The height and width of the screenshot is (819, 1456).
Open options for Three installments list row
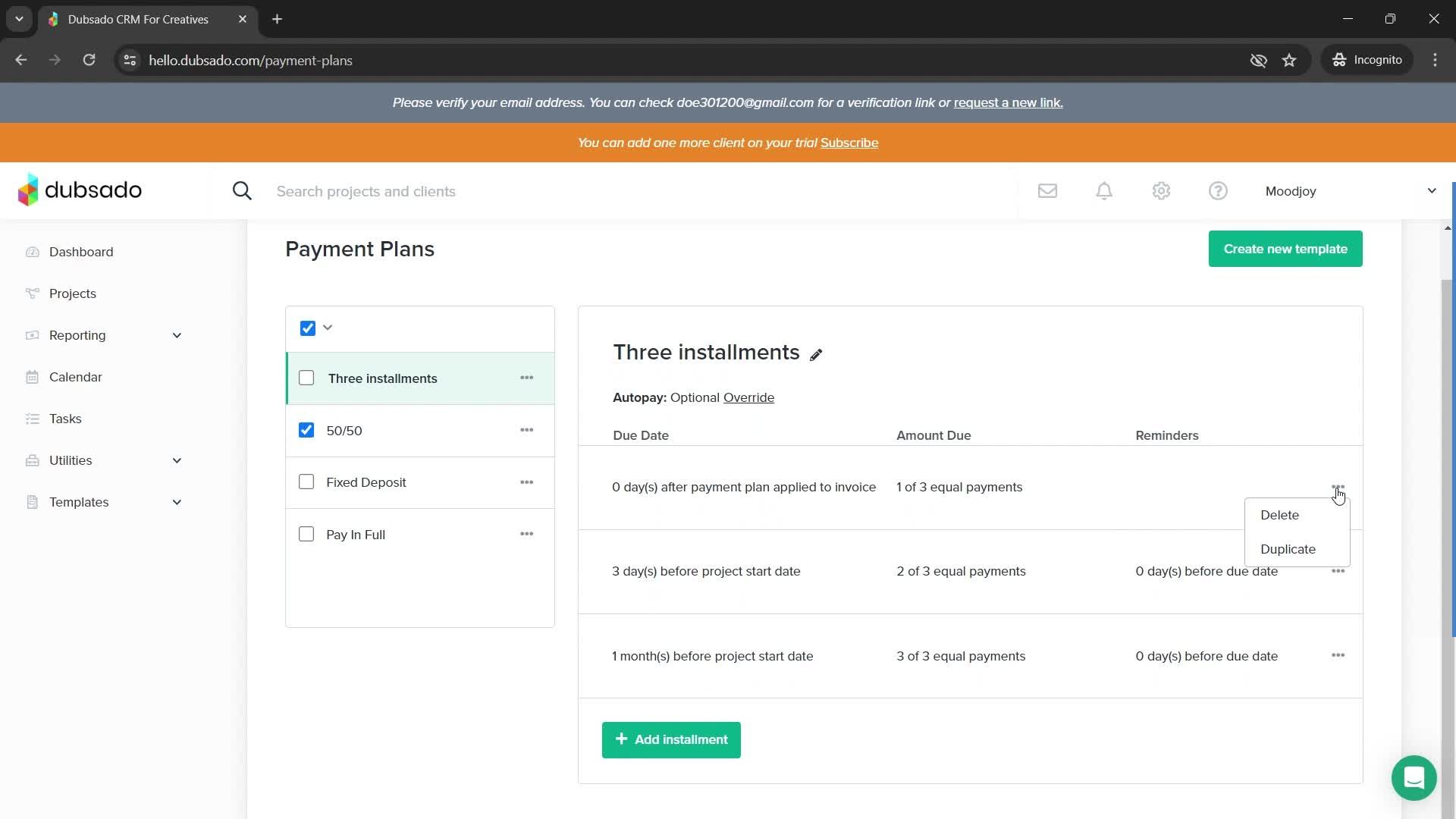pyautogui.click(x=527, y=378)
